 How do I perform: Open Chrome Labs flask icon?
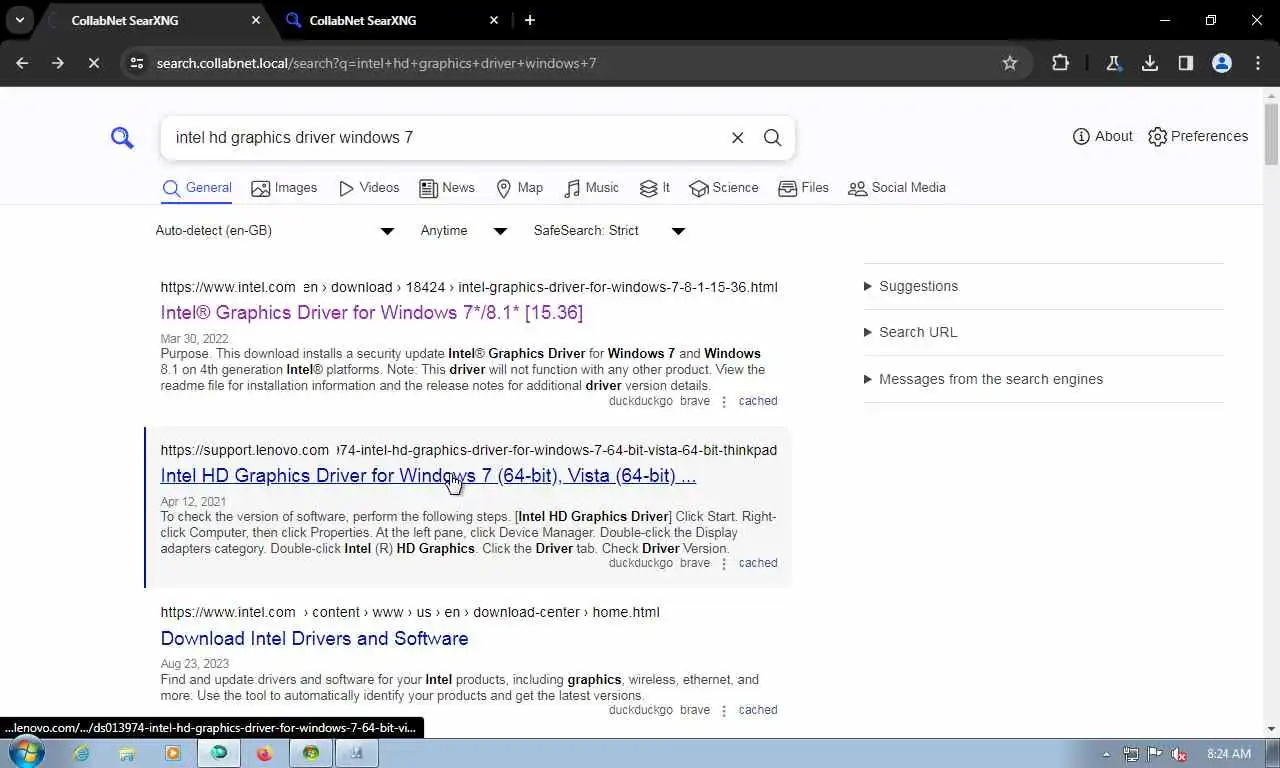click(1113, 63)
